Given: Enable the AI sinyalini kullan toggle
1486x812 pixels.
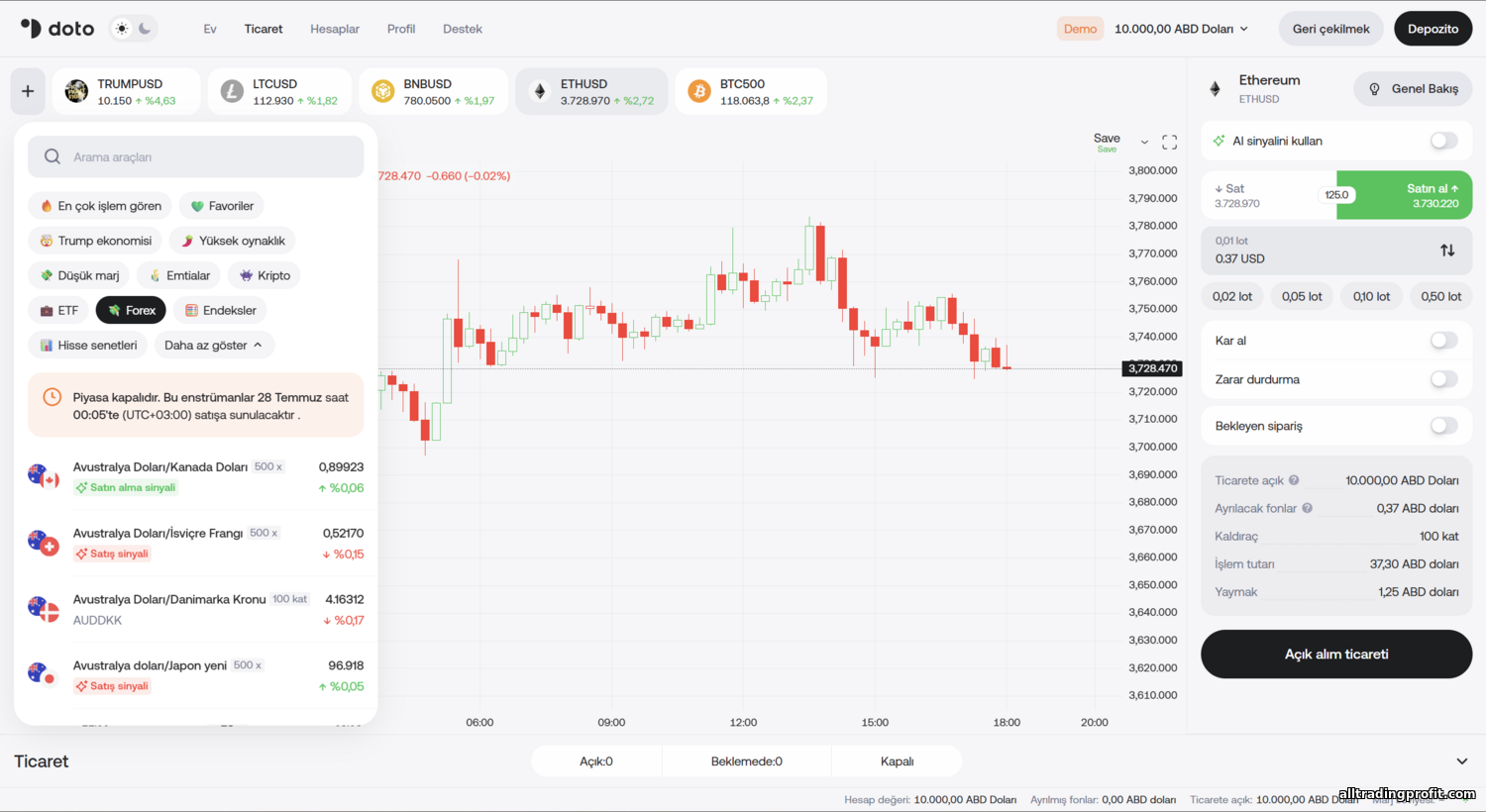Looking at the screenshot, I should [x=1443, y=141].
